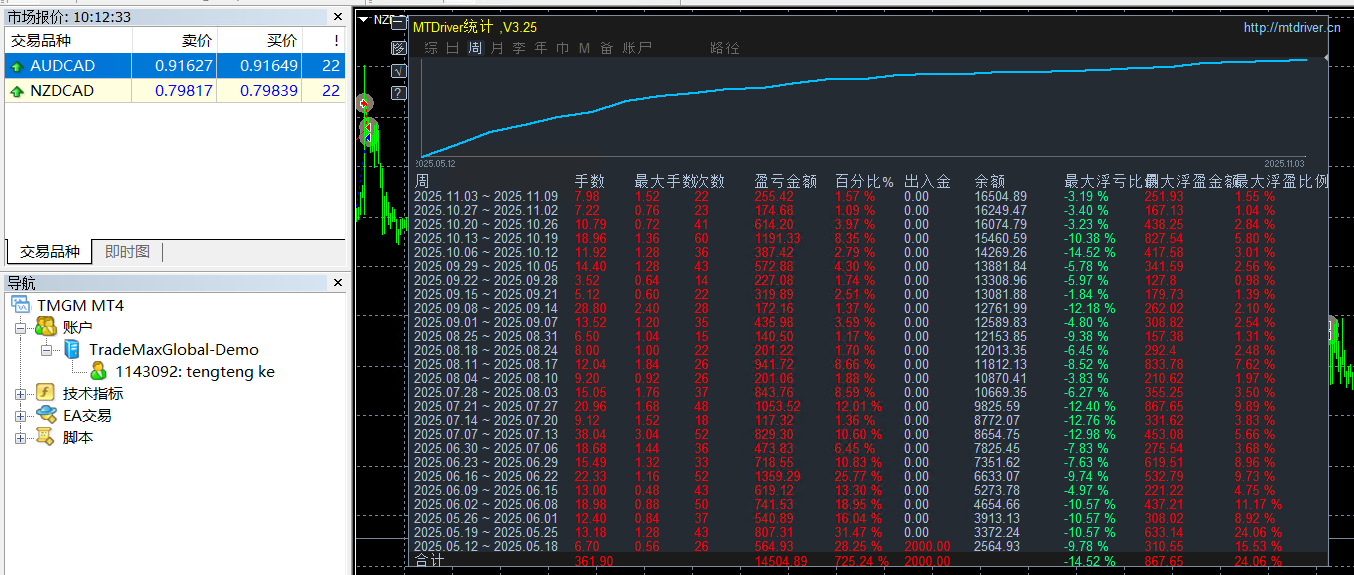Open the http://mtdriver.cn link

coord(1291,28)
